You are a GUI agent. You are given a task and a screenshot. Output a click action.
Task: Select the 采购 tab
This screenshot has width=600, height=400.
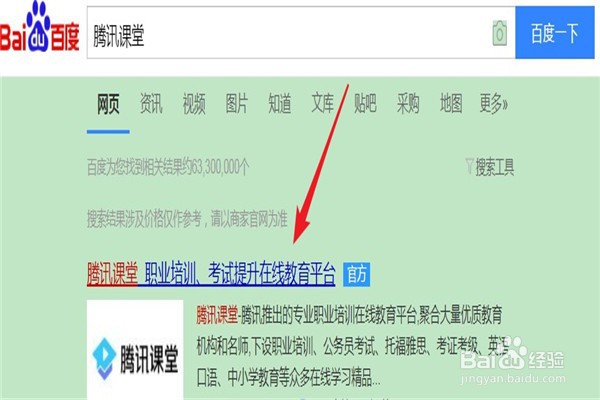click(408, 103)
